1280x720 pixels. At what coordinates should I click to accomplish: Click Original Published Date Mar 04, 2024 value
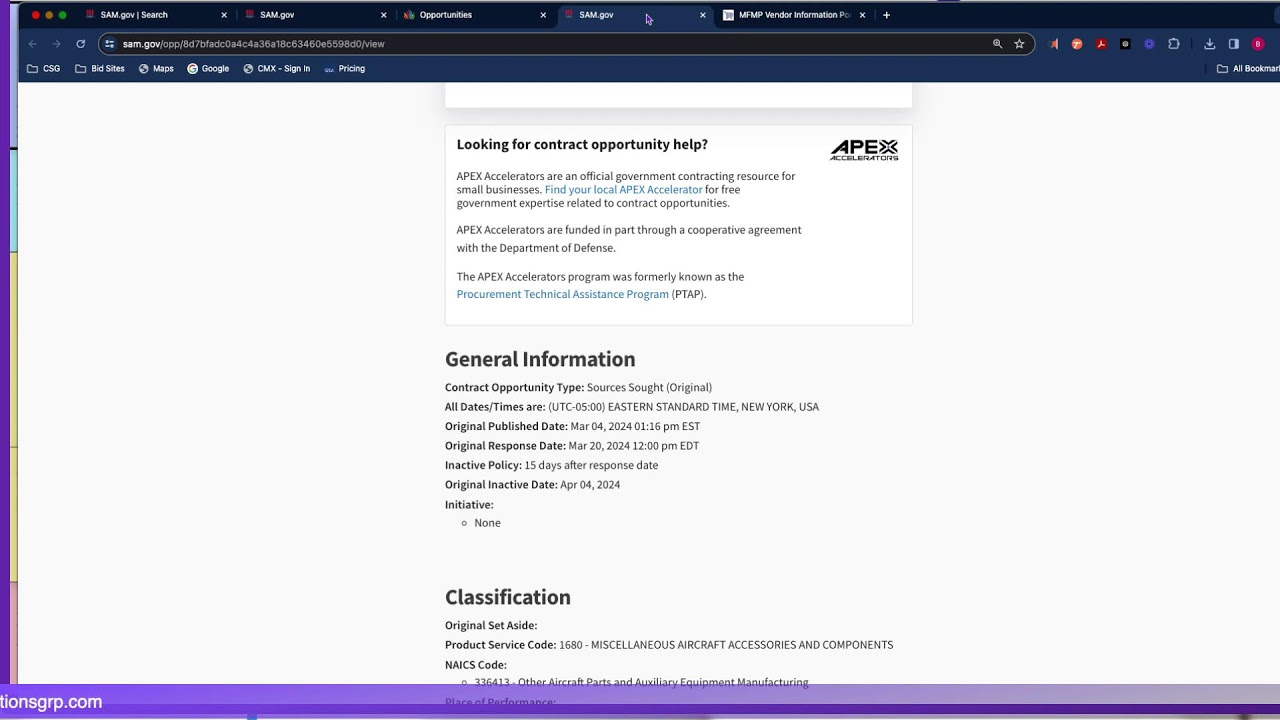click(635, 426)
